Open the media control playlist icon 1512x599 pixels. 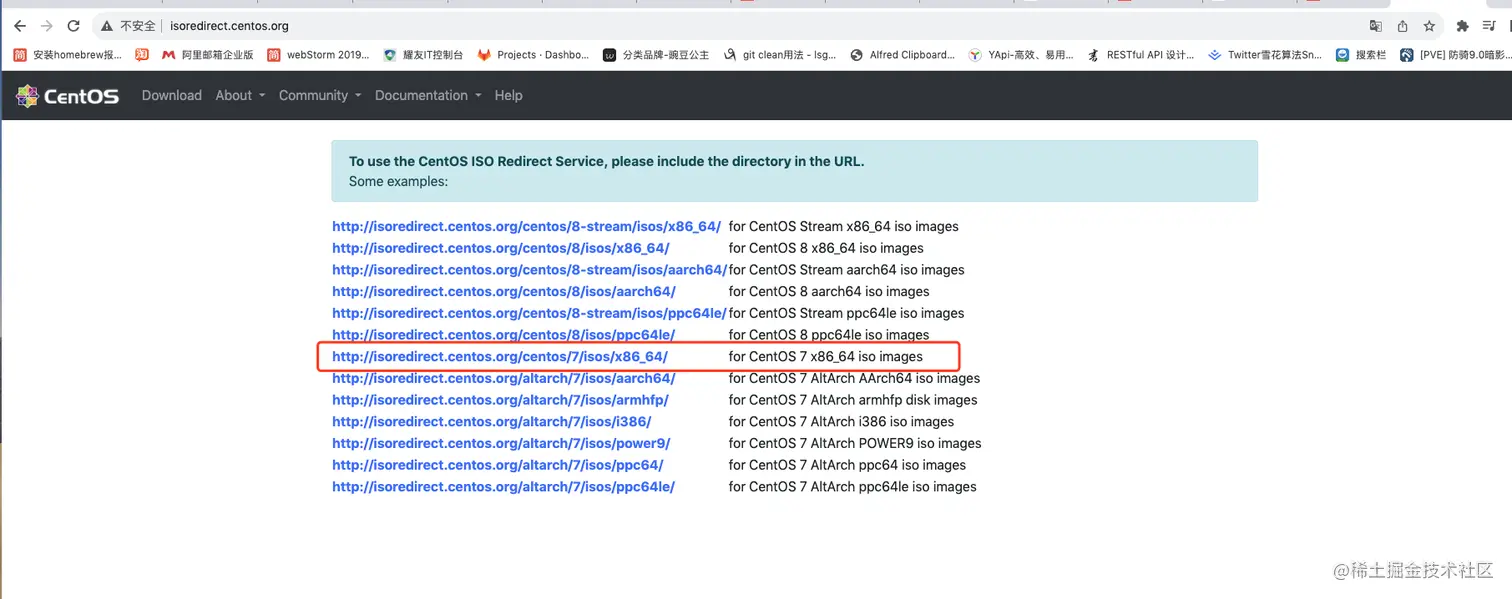[x=1489, y=26]
